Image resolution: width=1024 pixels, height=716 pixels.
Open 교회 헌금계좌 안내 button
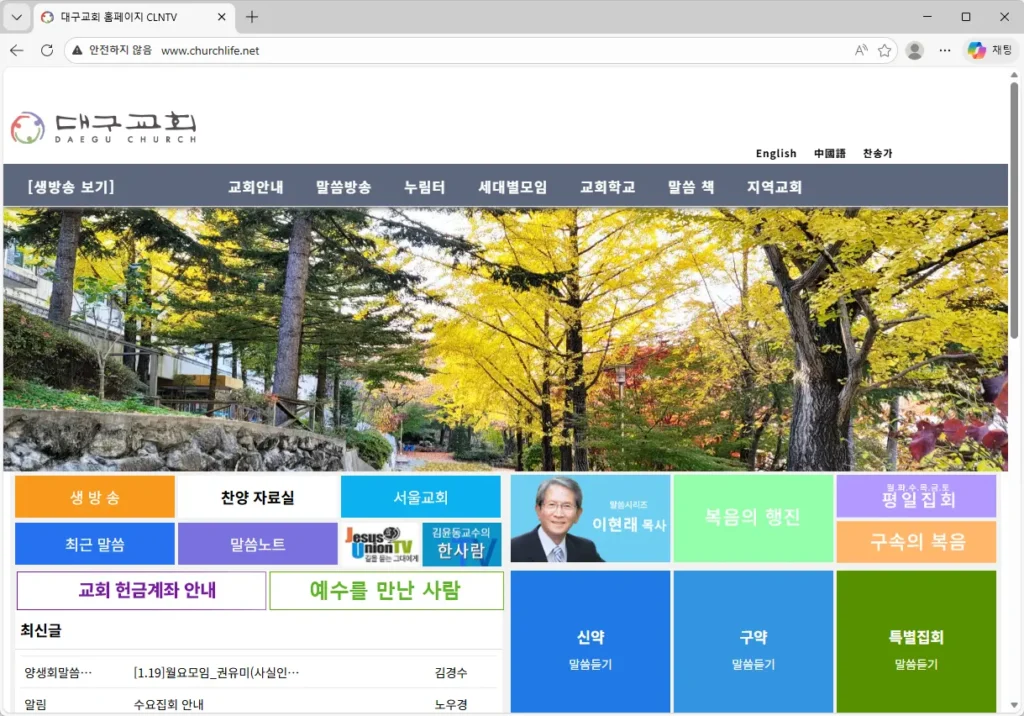click(141, 590)
